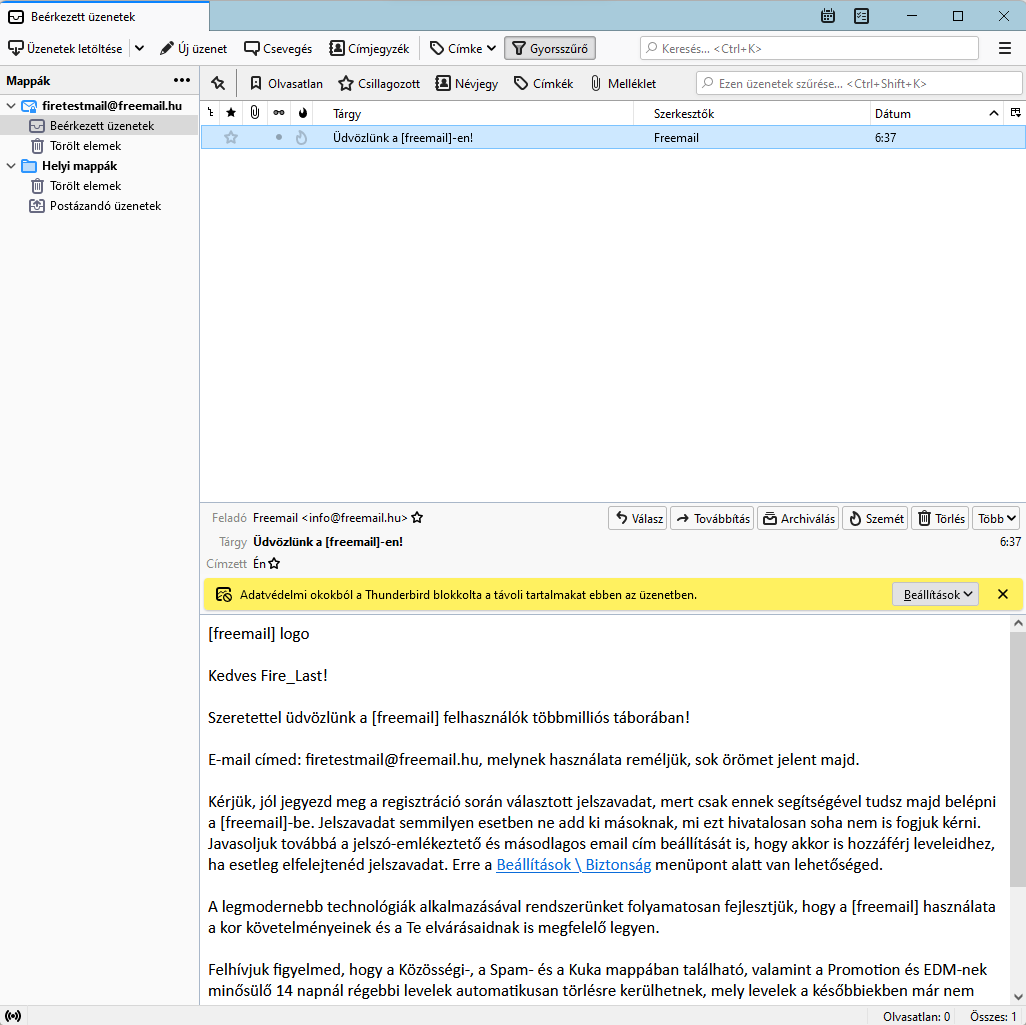Open the Üzenetek letöltése dropdown arrow

(139, 48)
